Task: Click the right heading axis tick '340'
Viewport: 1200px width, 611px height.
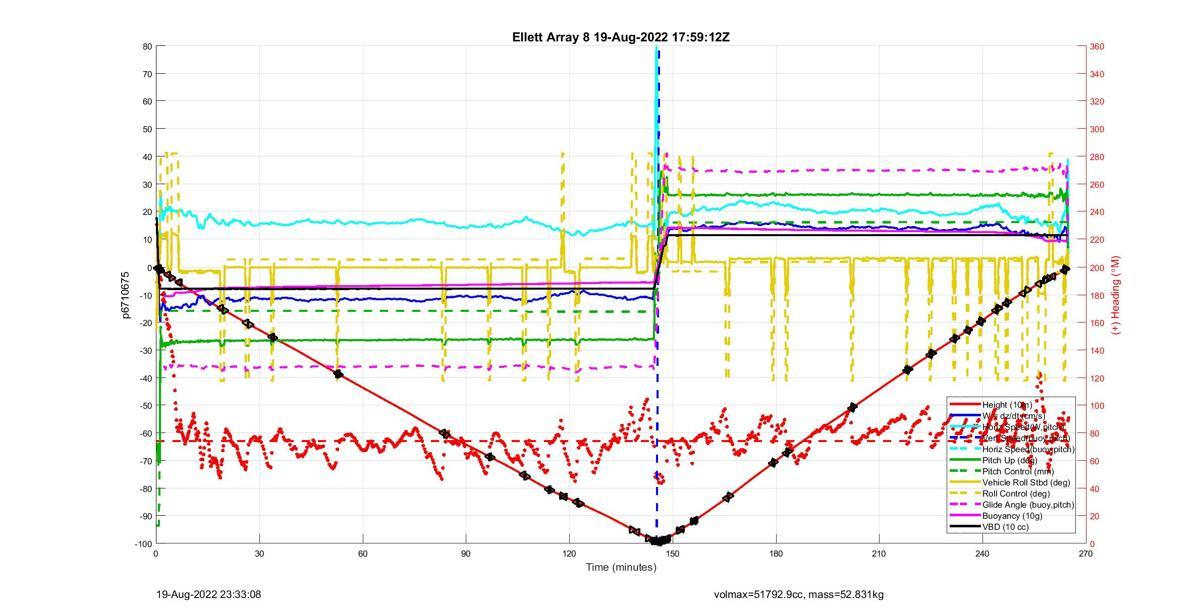Action: tap(1097, 74)
